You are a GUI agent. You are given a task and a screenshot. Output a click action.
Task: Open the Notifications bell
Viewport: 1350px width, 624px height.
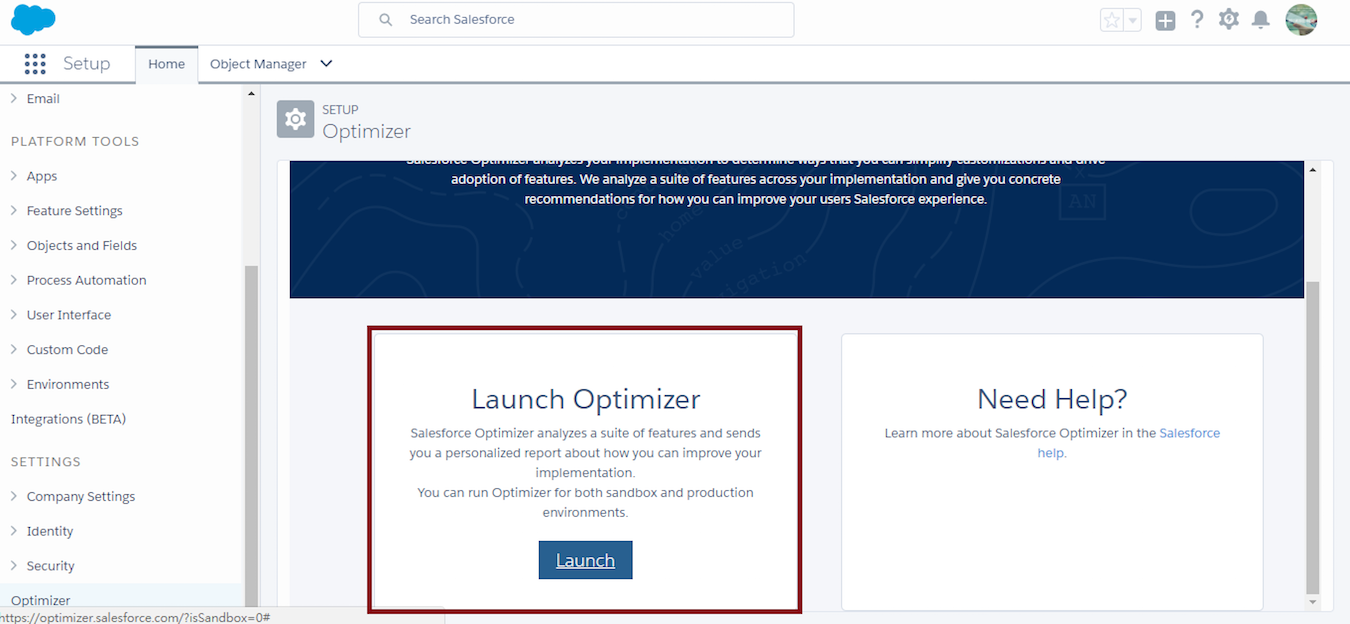point(1261,20)
